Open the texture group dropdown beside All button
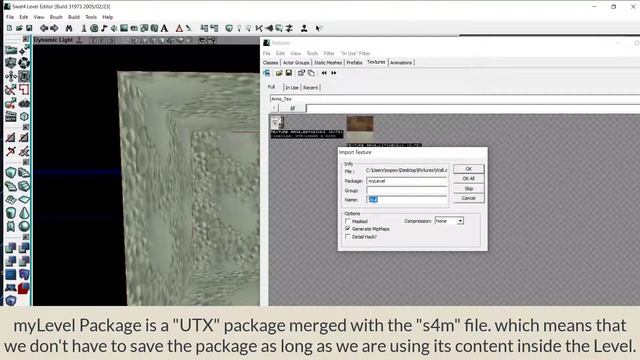The height and width of the screenshot is (360, 640). coord(473,108)
